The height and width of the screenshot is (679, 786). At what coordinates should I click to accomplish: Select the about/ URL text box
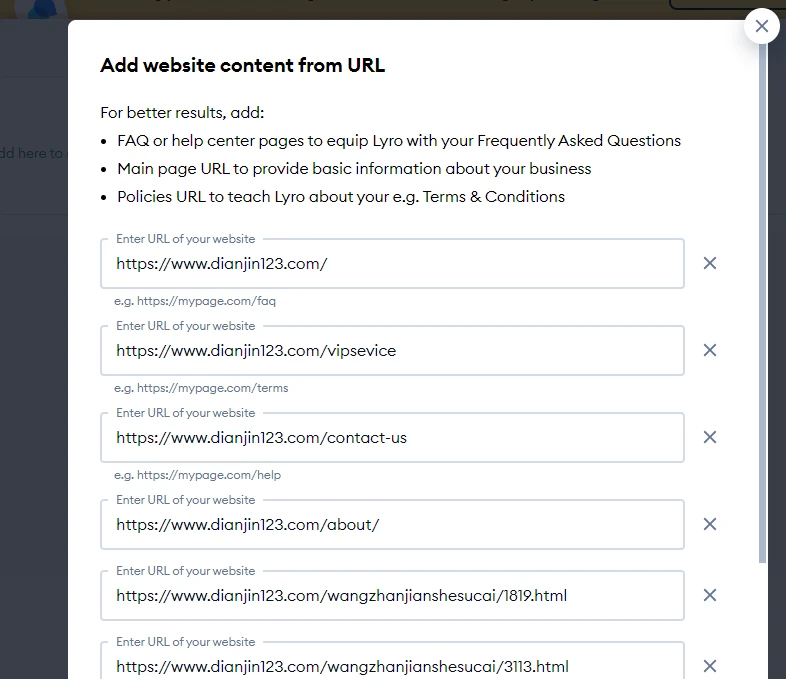pos(392,525)
